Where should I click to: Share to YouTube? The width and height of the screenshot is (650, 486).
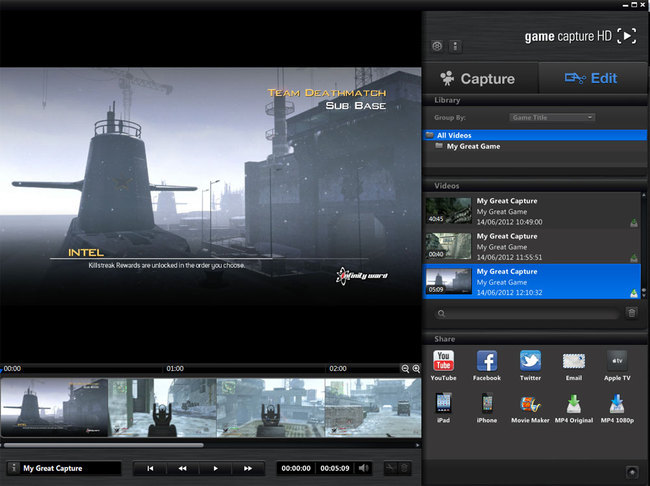pyautogui.click(x=443, y=365)
